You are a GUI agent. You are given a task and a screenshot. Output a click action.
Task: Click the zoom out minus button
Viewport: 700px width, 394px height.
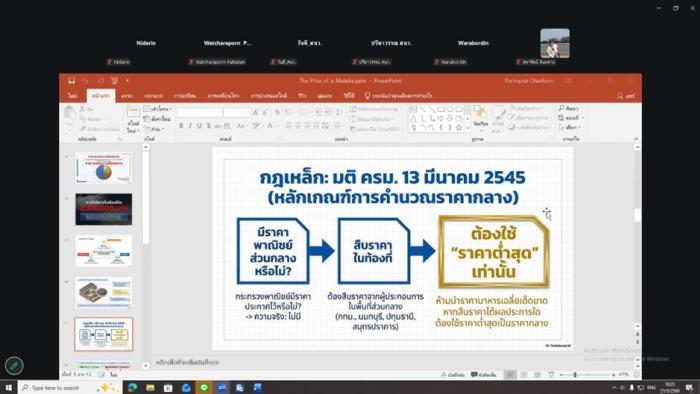point(561,375)
